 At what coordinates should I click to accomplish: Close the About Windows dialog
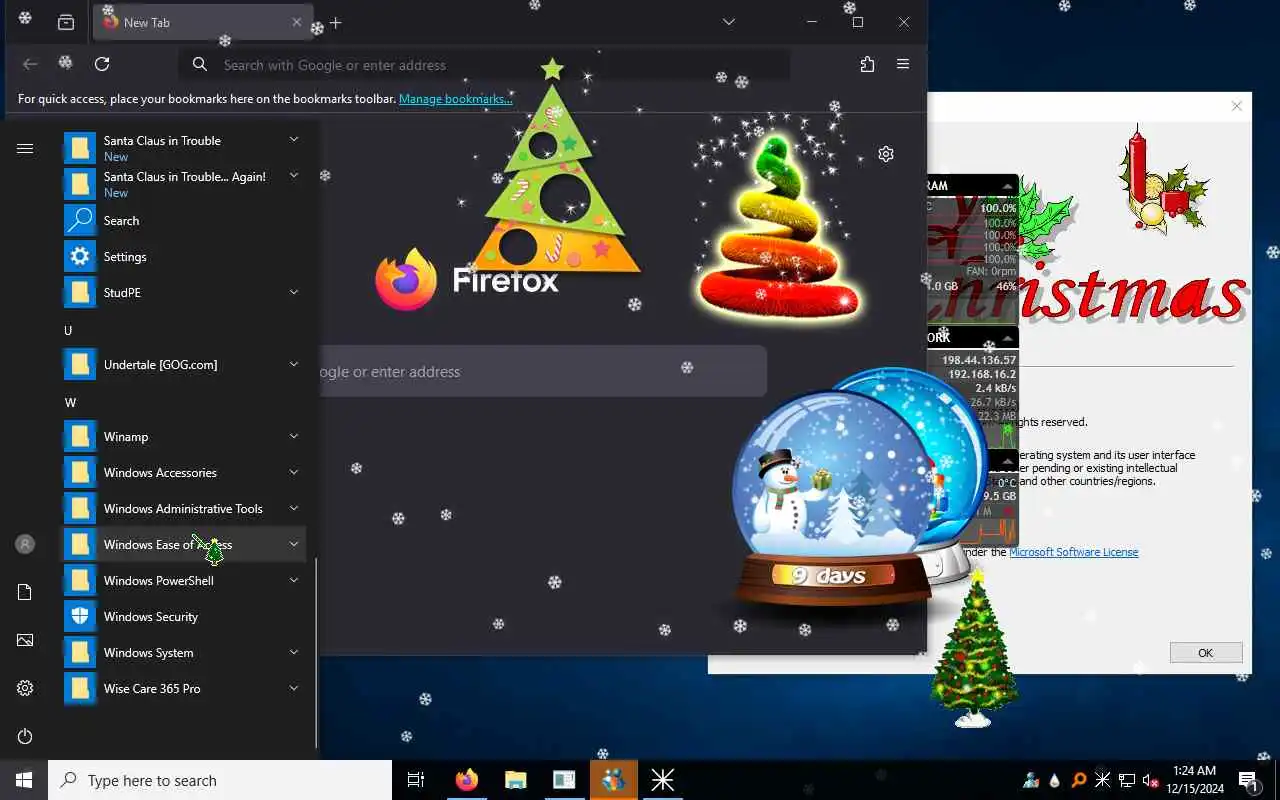coord(1237,106)
